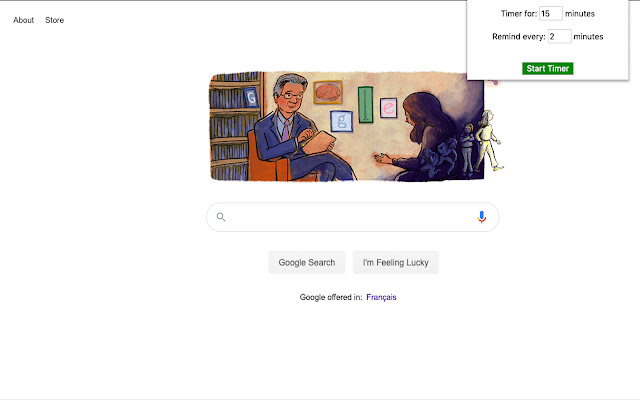Click the green letter l frame
The height and width of the screenshot is (400, 640).
click(x=365, y=104)
